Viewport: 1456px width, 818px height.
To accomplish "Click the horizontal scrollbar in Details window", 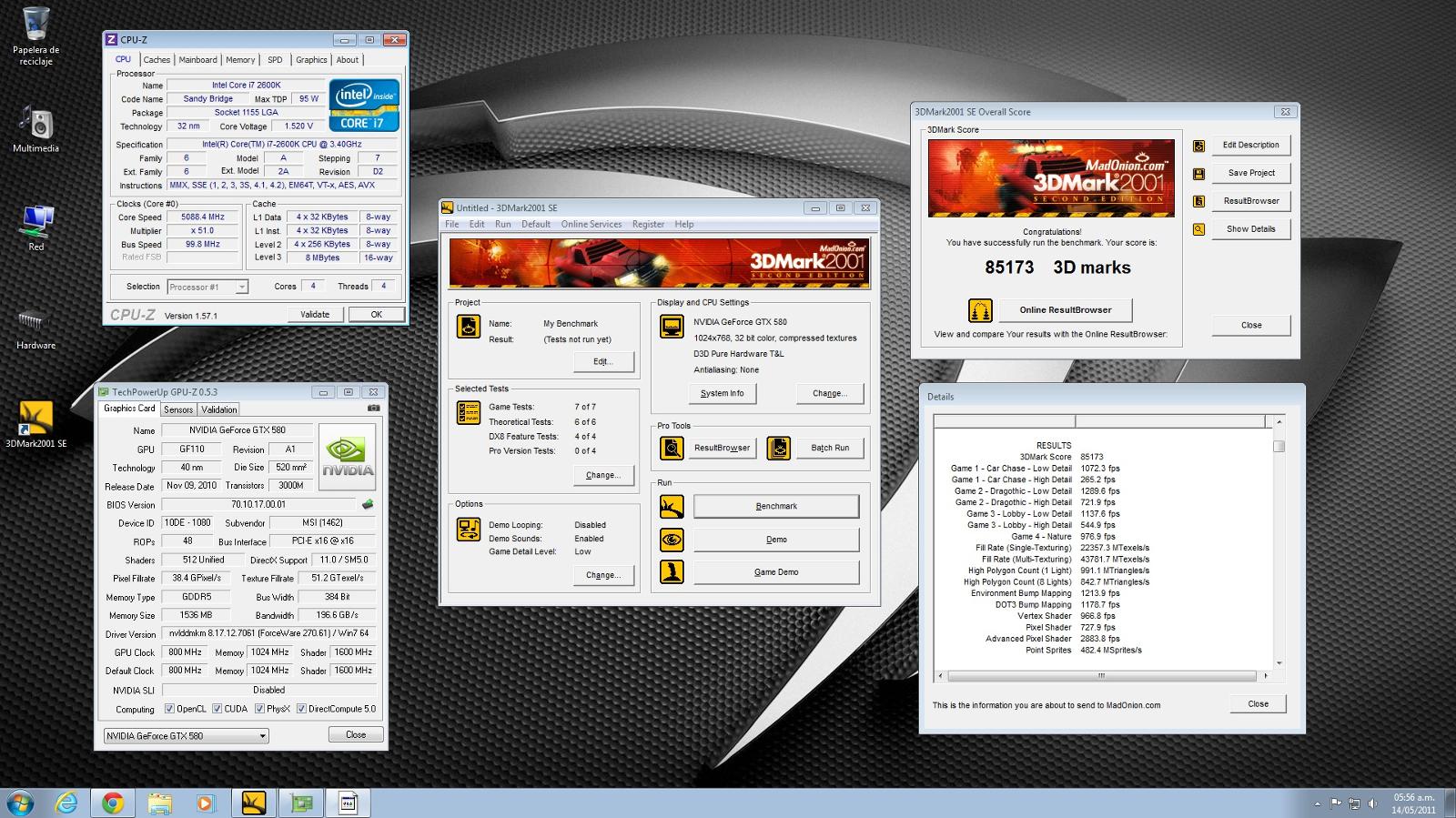I will [1101, 676].
